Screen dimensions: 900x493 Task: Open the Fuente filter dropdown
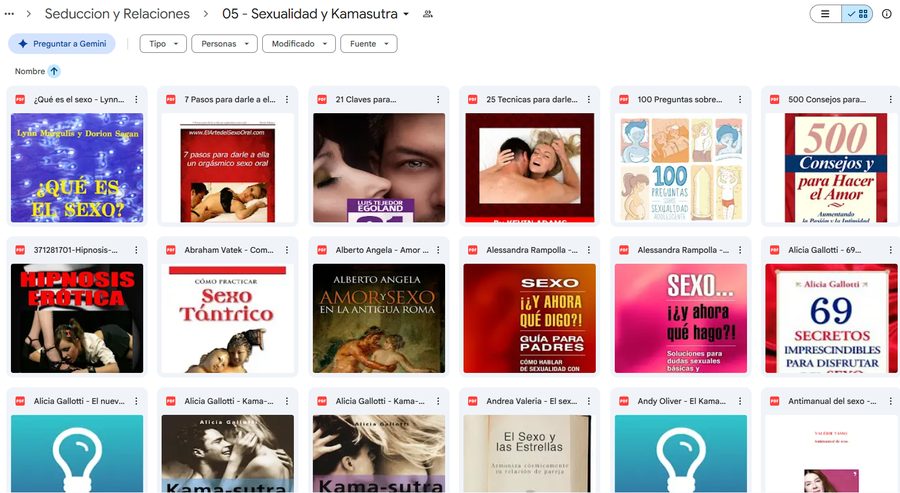pos(368,44)
